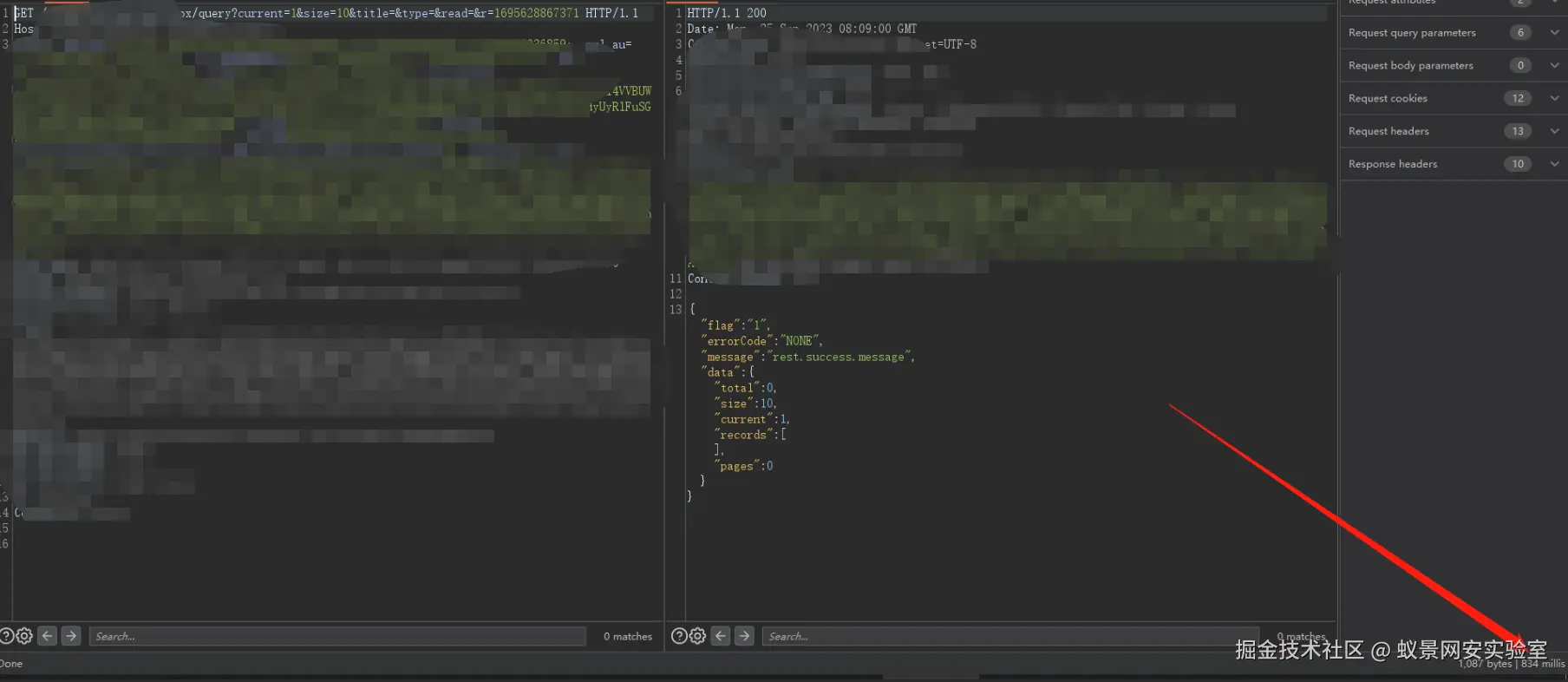
Task: Click the body parameters count badge 0
Action: tap(1519, 65)
